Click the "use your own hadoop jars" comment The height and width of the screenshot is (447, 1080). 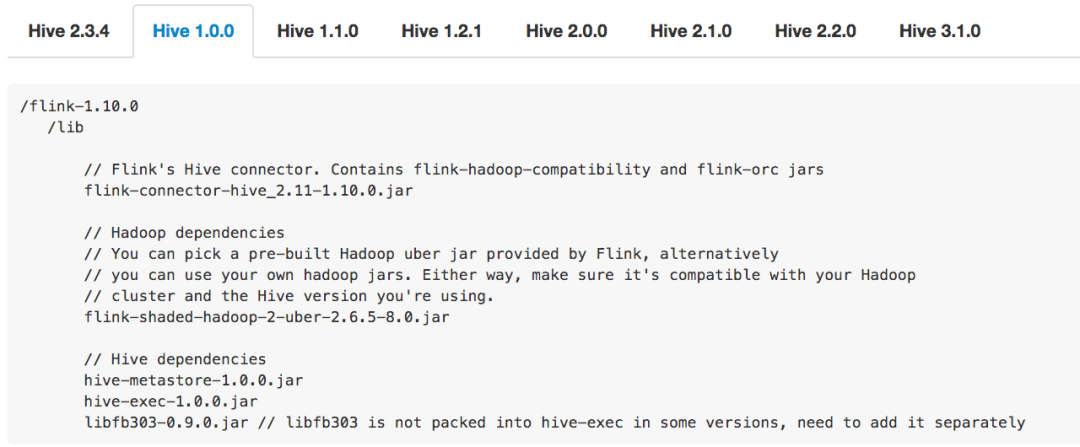click(500, 275)
